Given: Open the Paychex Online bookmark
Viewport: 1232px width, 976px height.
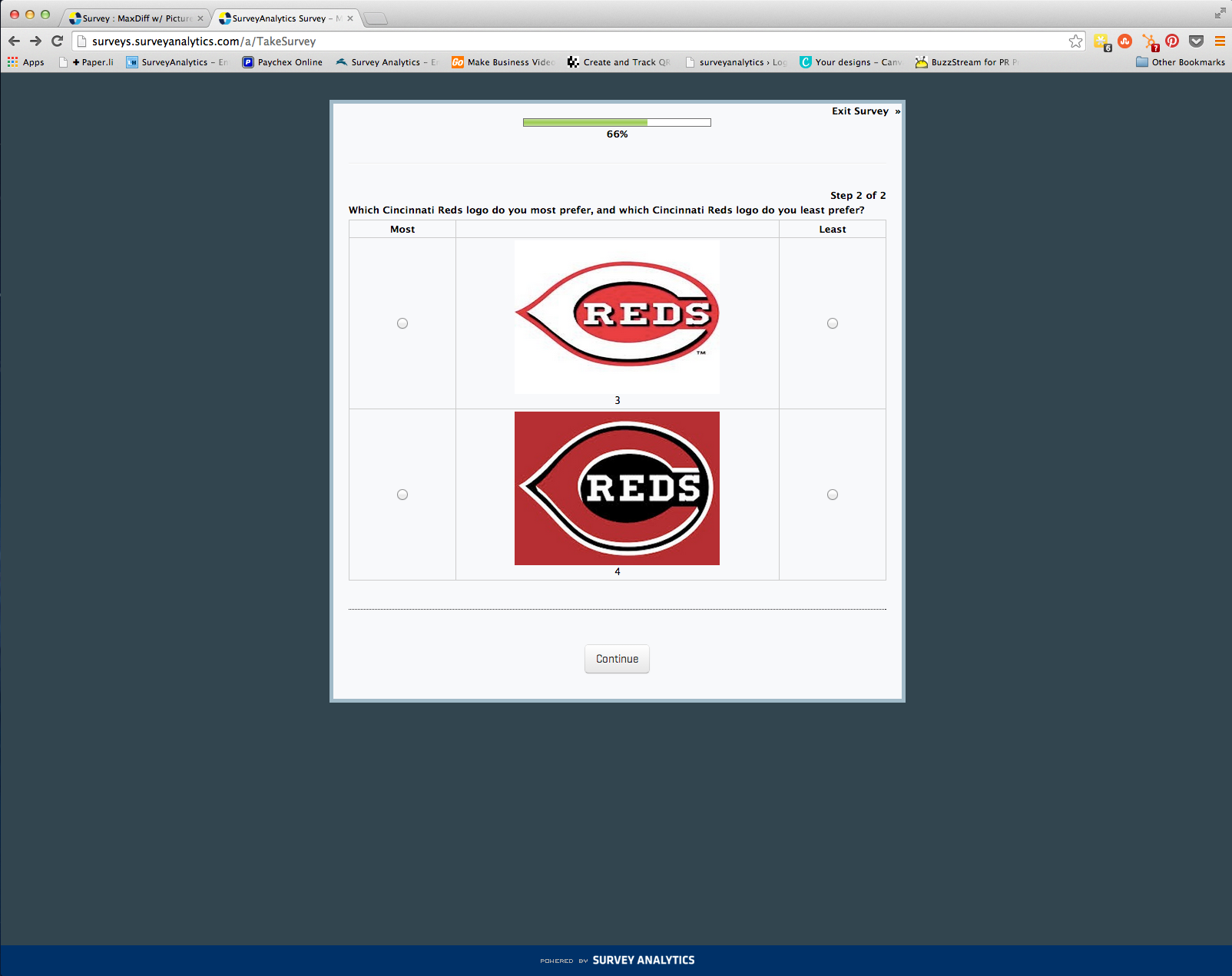Looking at the screenshot, I should (x=283, y=62).
